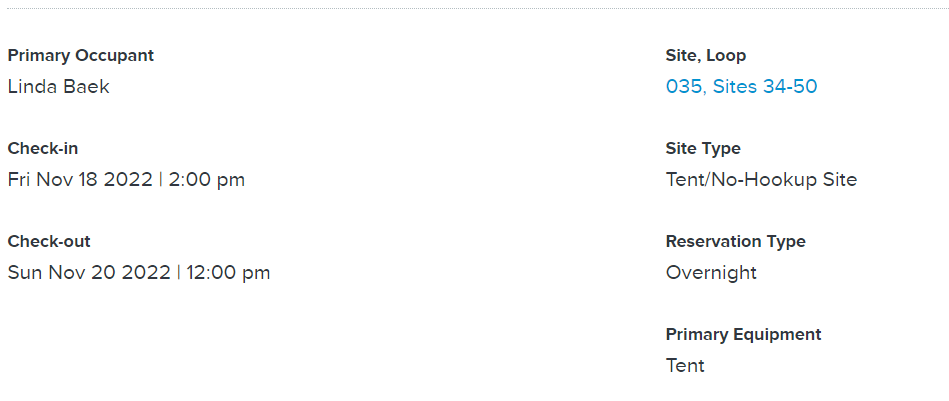Click the Check-out heading
Screen dimensions: 949x401
tap(48, 241)
